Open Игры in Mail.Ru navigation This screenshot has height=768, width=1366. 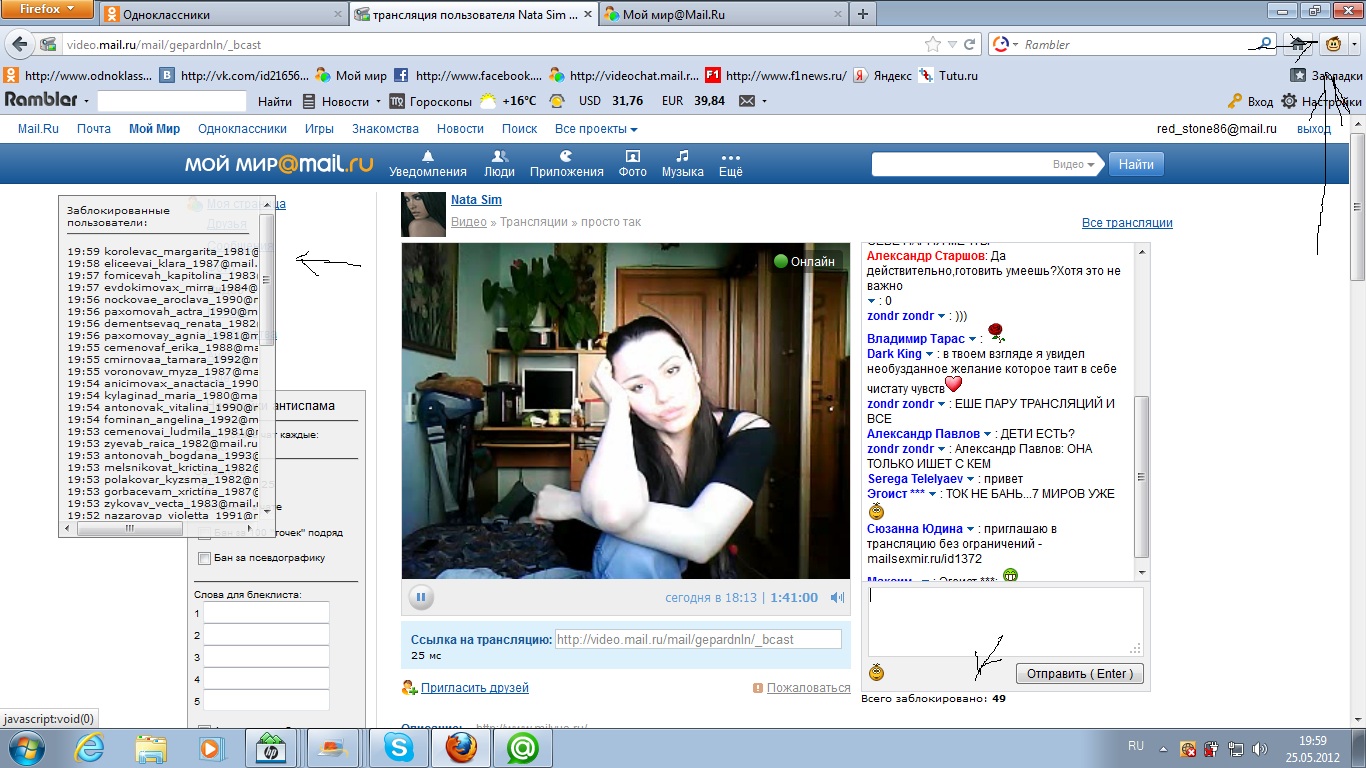coord(319,129)
